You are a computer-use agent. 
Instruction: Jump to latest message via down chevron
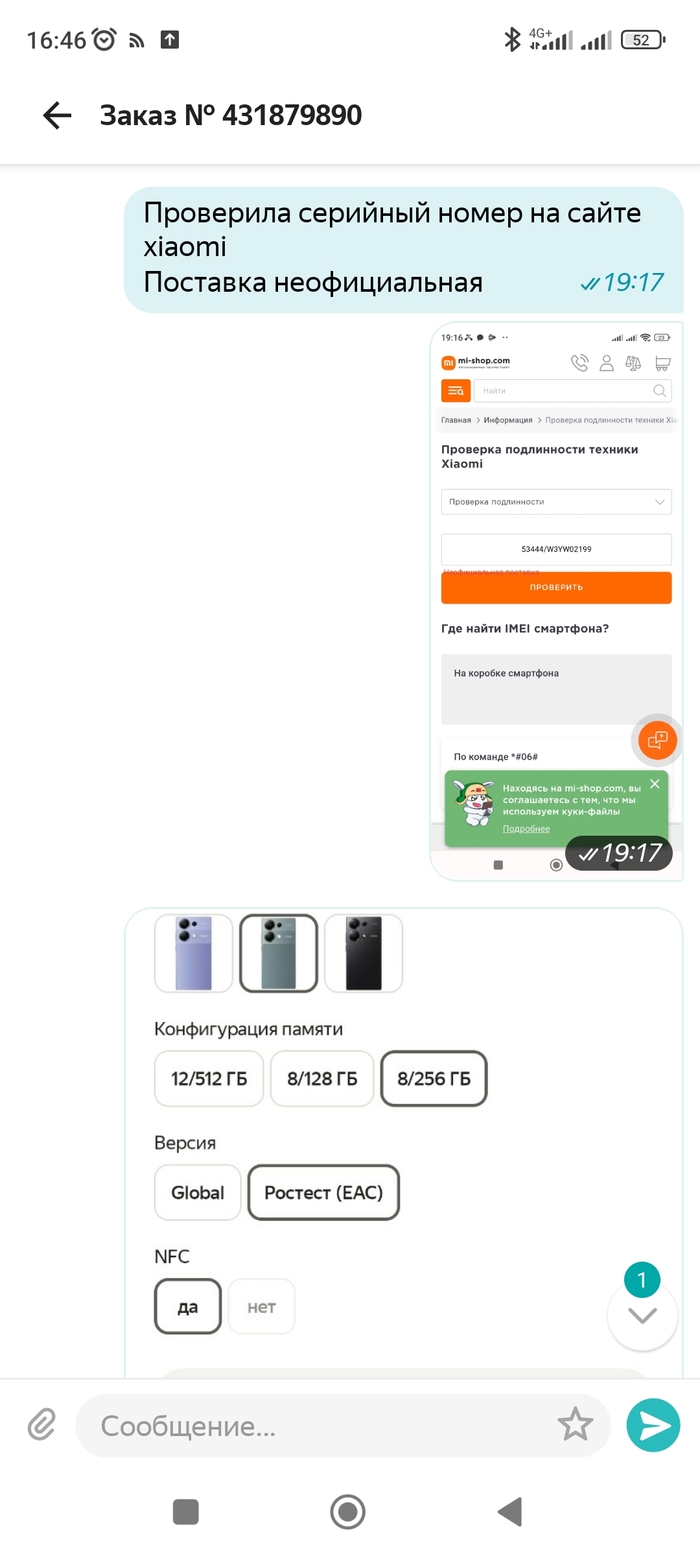click(642, 1315)
